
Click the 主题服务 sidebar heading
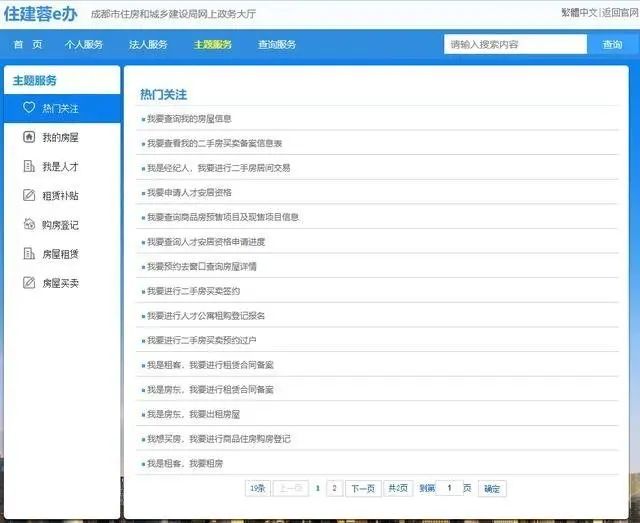(x=35, y=80)
